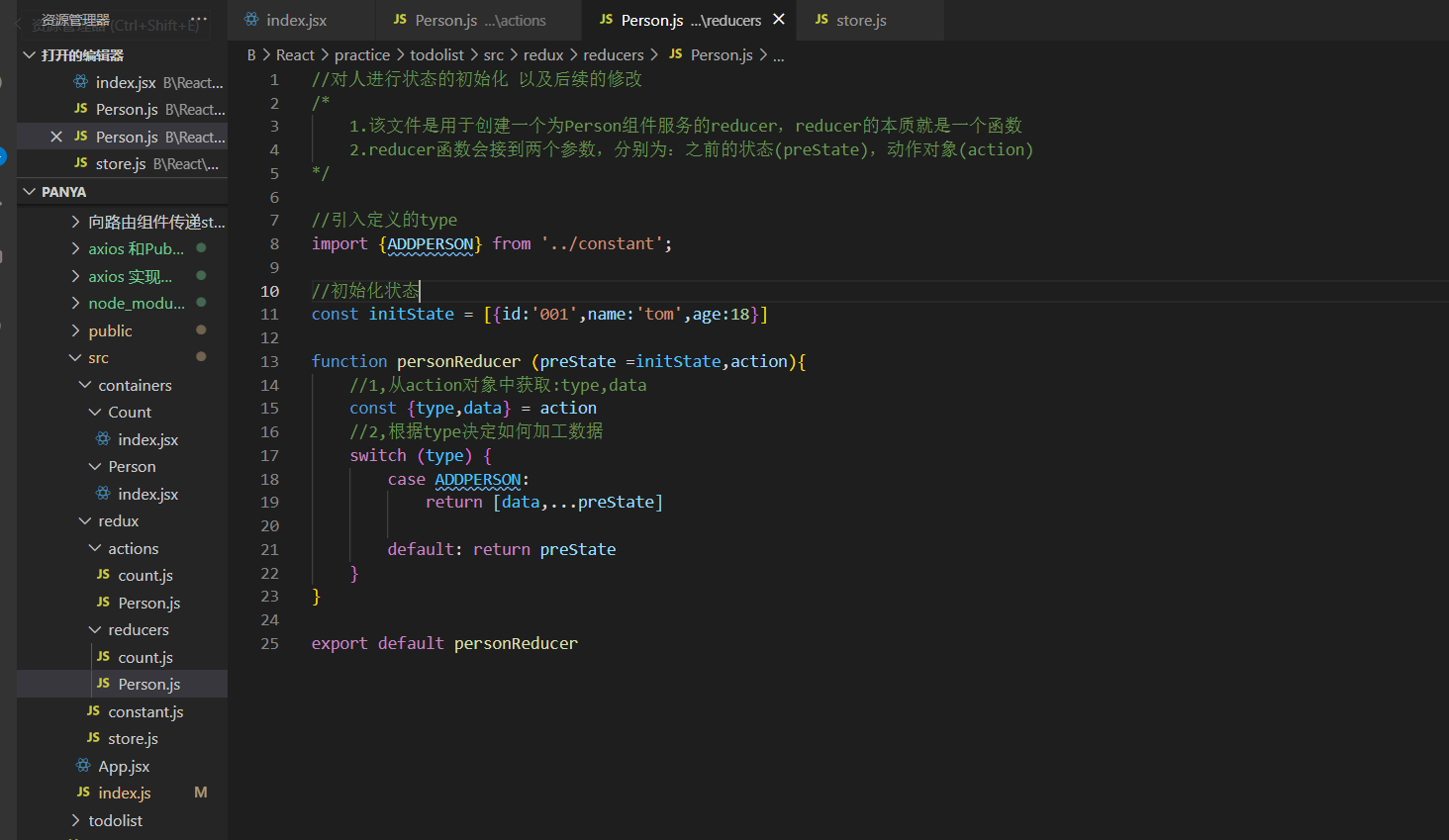Click the redux breadcrumb segment

pyautogui.click(x=543, y=55)
